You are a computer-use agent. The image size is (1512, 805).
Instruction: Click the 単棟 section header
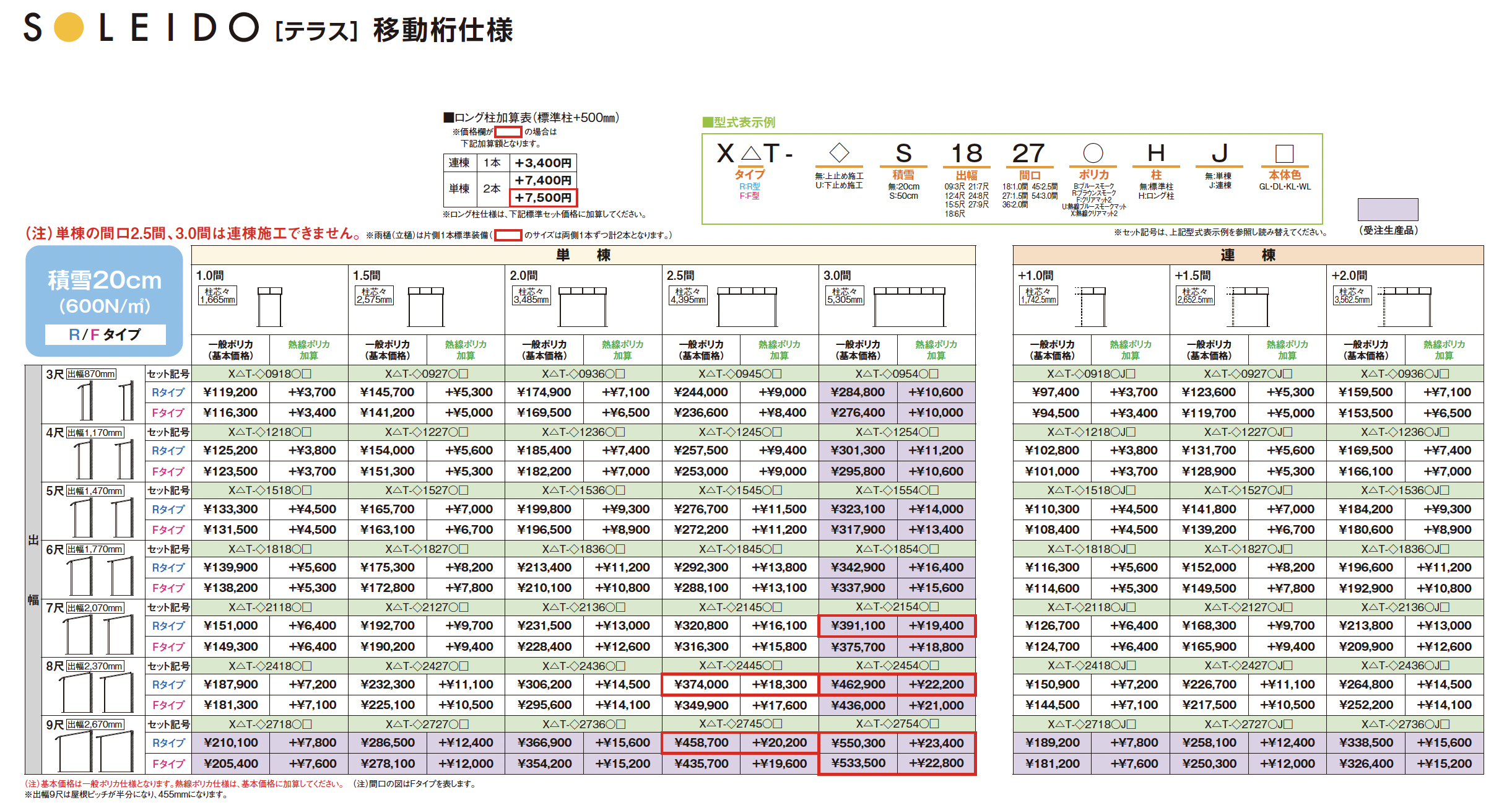[x=583, y=255]
